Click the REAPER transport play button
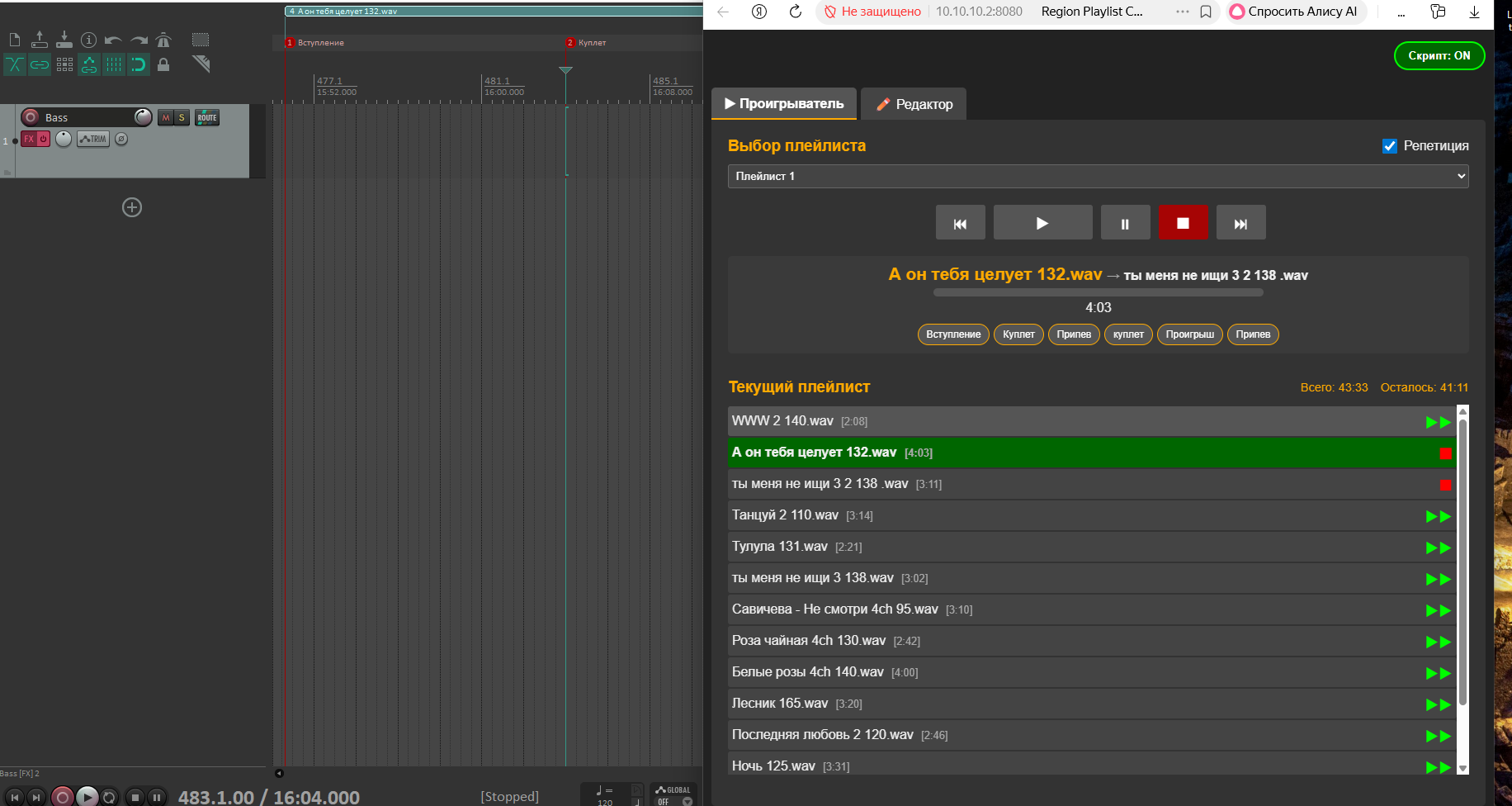 (x=87, y=797)
